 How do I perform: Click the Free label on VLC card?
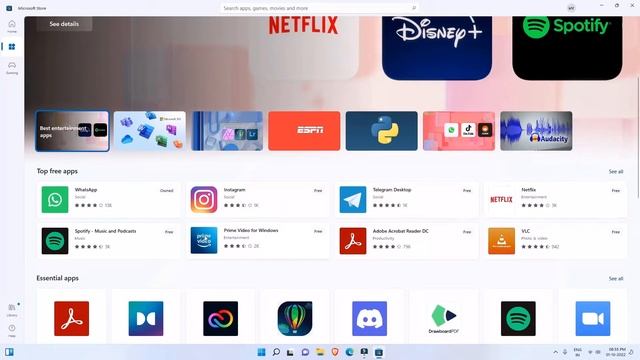tap(616, 232)
